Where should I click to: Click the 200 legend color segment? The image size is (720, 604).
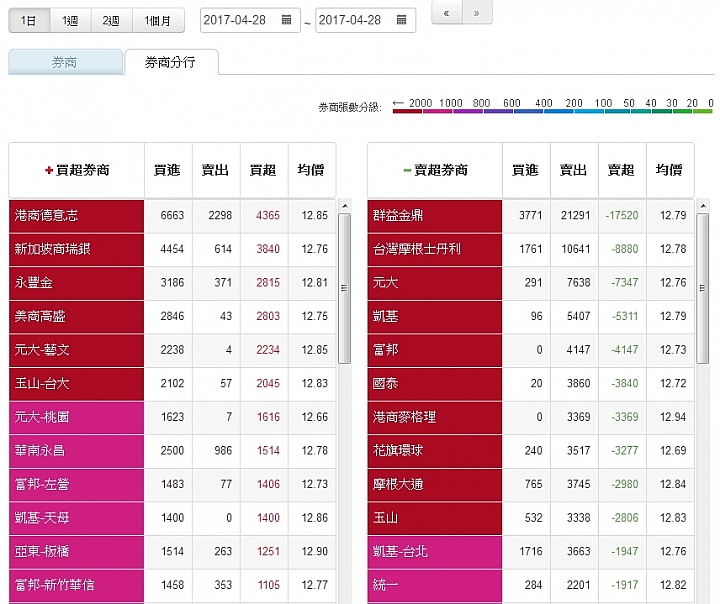tap(559, 111)
